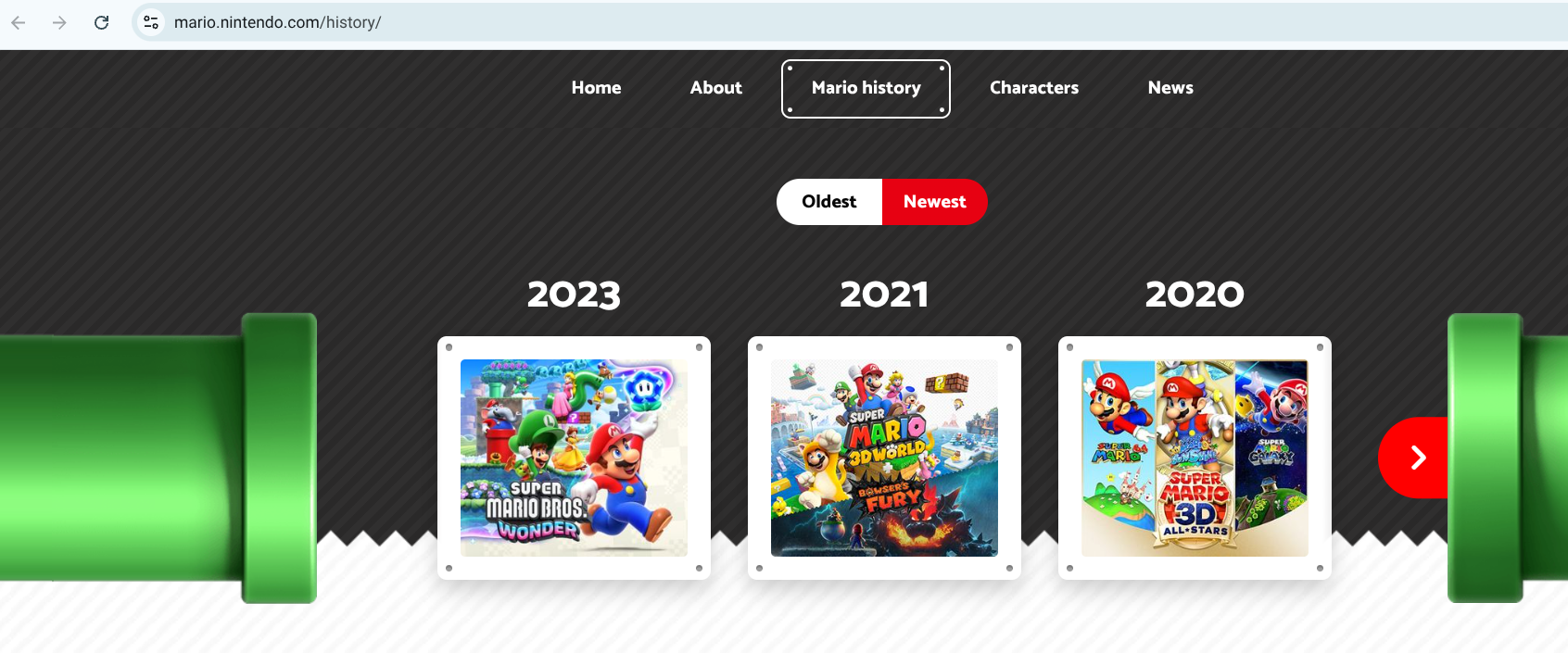
Task: Select the Mario history tab
Action: coord(866,89)
